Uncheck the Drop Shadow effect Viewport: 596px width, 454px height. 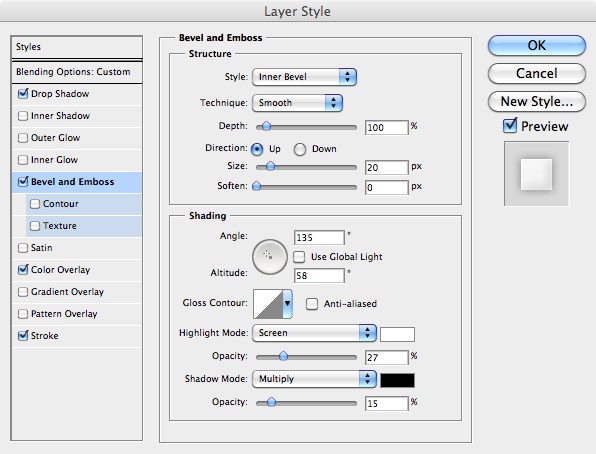(23, 94)
